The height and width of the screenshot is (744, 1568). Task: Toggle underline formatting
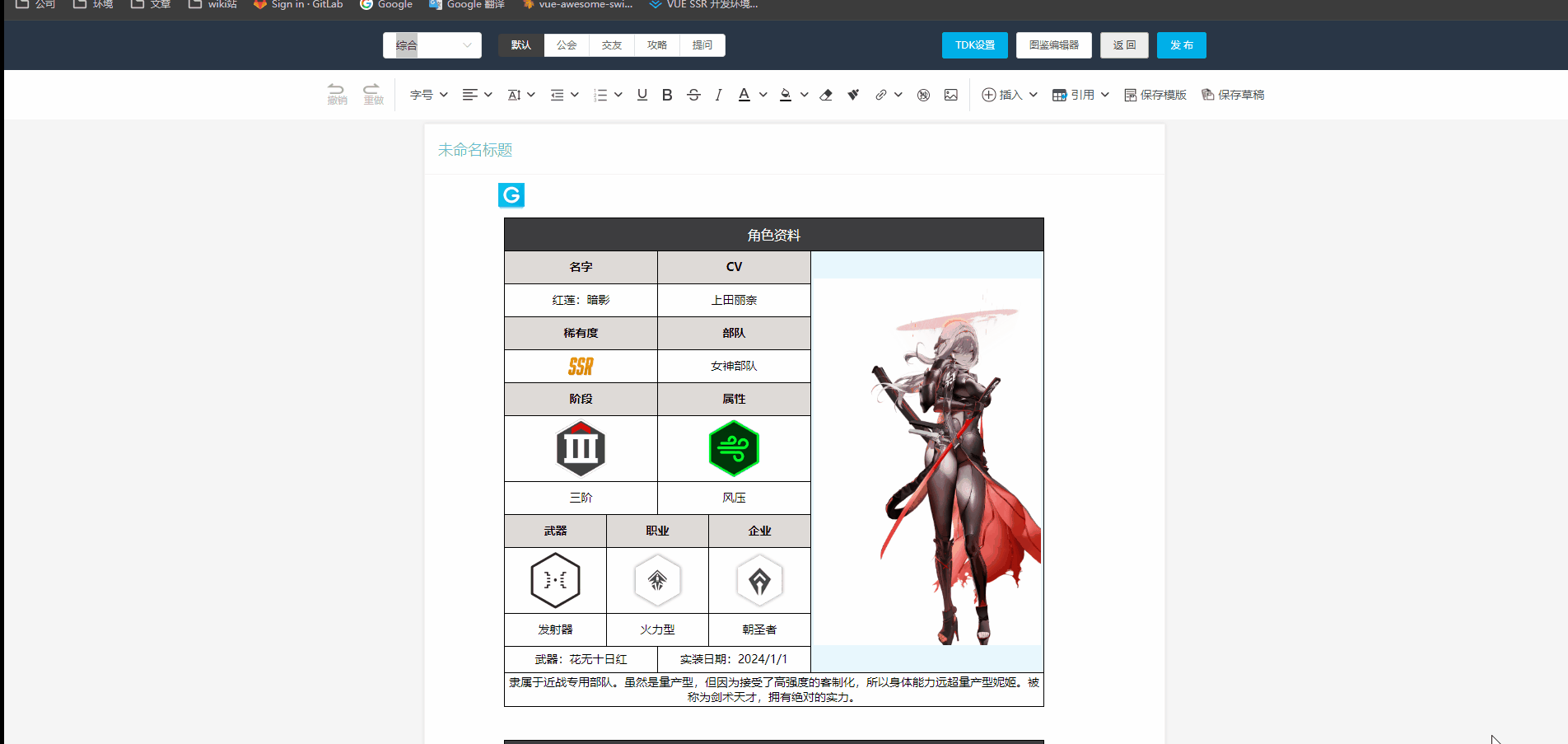pyautogui.click(x=642, y=95)
